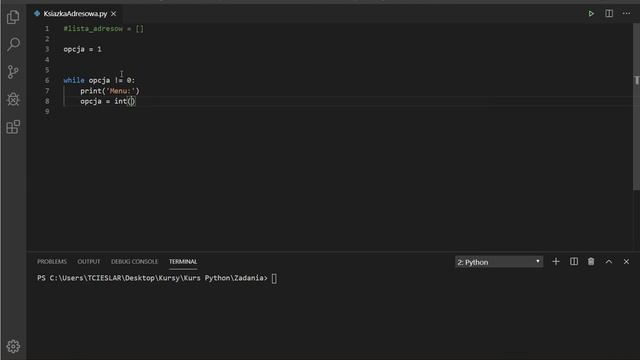
Task: Close the KsiazkaAdresowa.py tab
Action: 113,13
